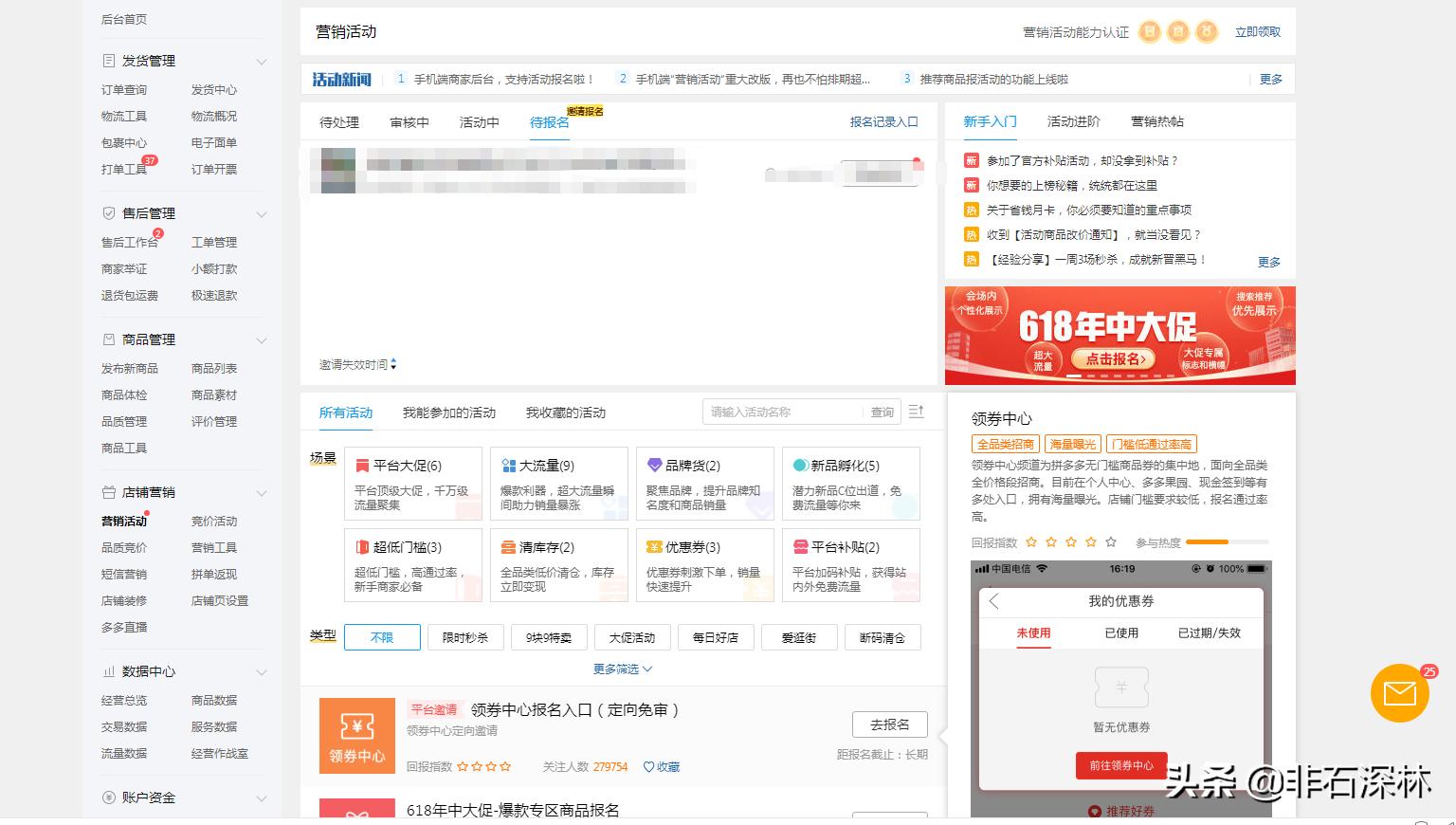Open the 活动进阶 tab
The height and width of the screenshot is (825, 1456).
1072,121
